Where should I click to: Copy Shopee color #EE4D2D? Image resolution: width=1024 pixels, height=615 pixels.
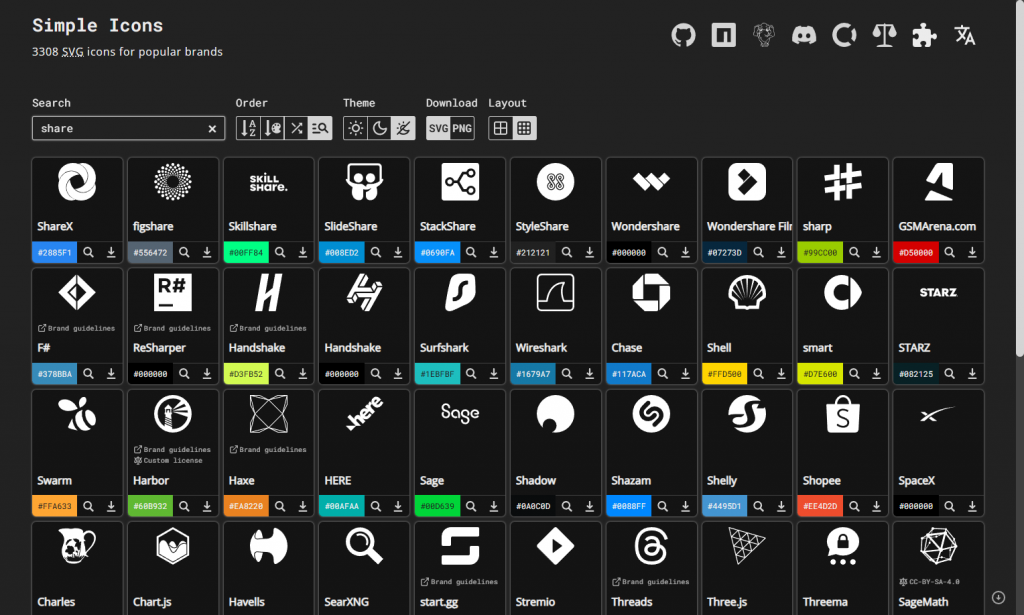point(820,506)
